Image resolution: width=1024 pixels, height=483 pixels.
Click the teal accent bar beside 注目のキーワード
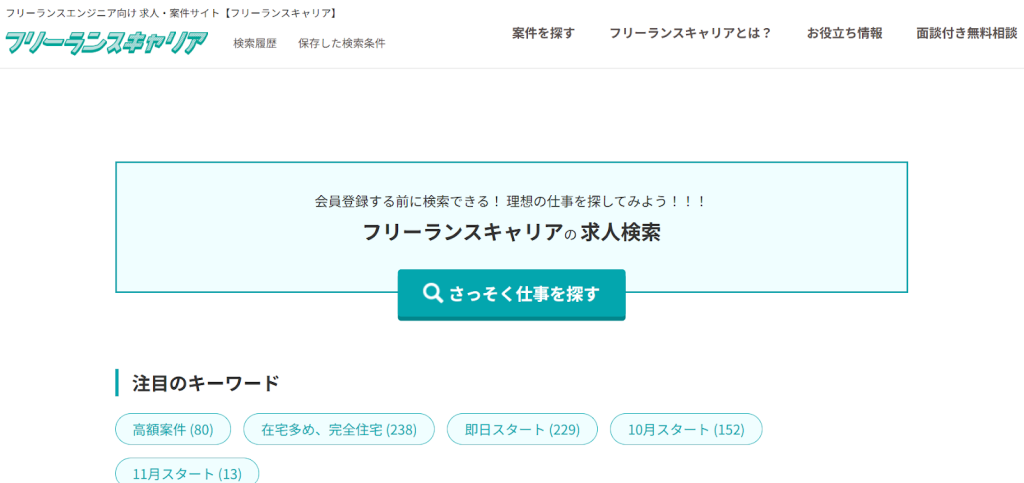pos(117,383)
